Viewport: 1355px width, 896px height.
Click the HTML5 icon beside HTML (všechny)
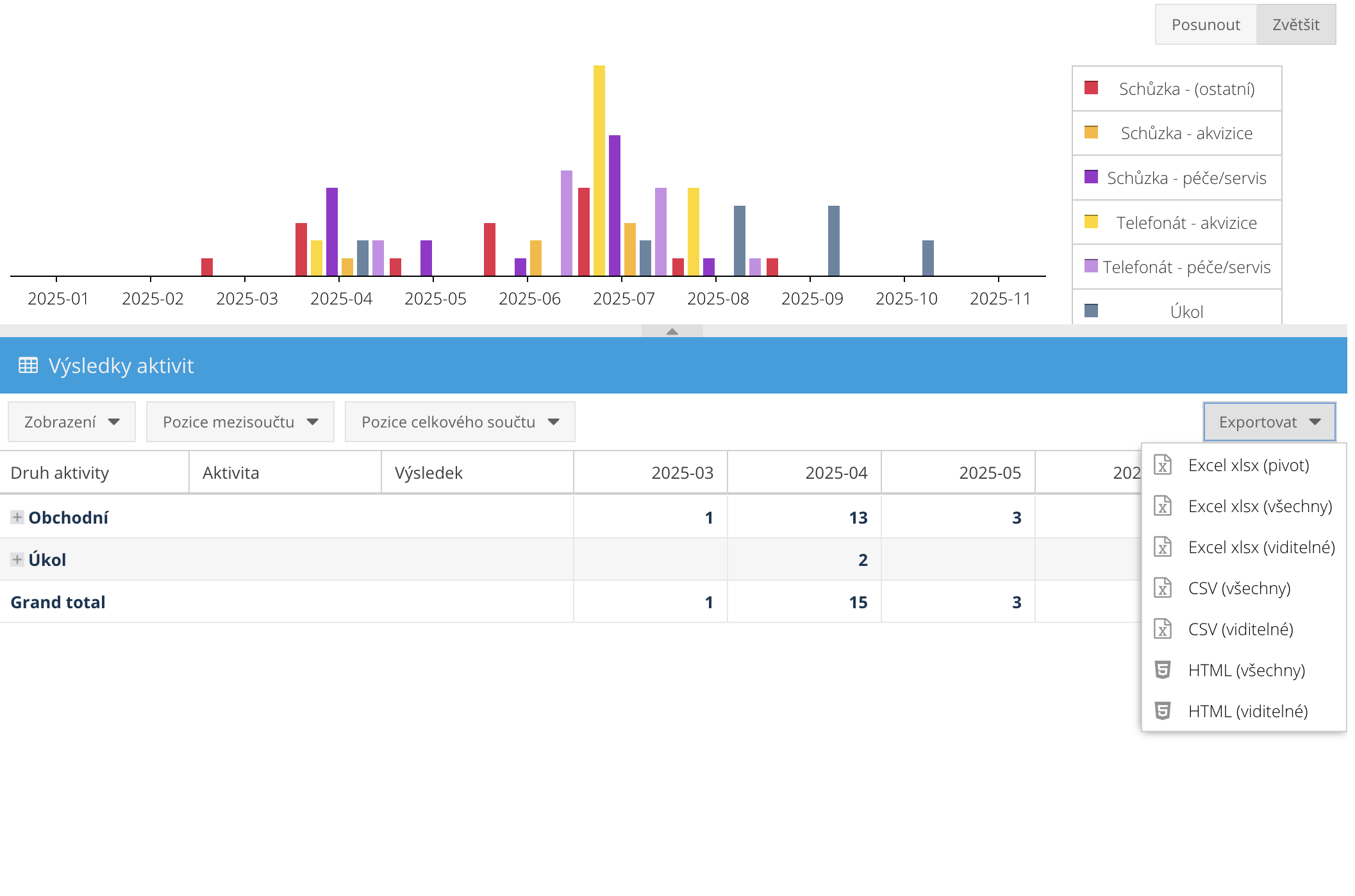click(1162, 670)
